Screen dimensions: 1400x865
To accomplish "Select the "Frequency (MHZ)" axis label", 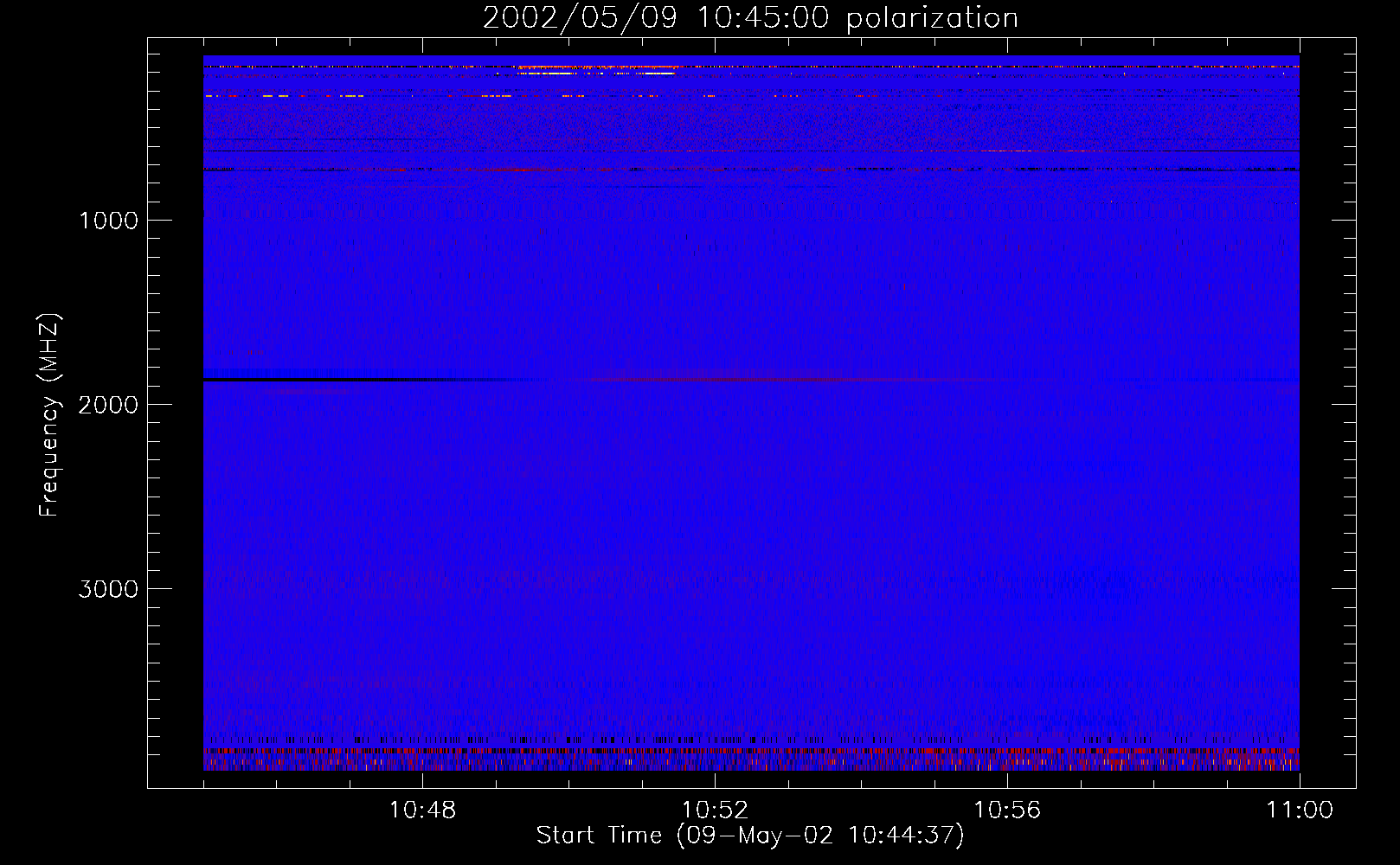I will point(50,415).
